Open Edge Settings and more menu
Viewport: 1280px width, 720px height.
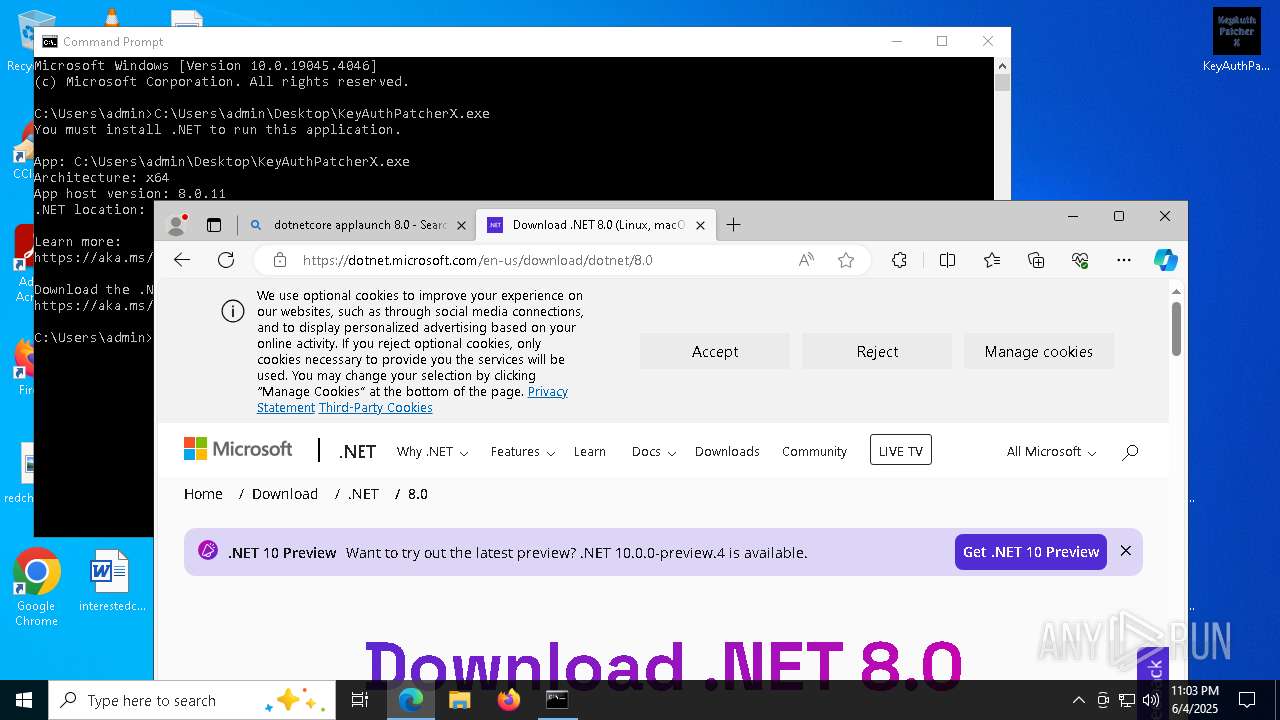point(1124,260)
